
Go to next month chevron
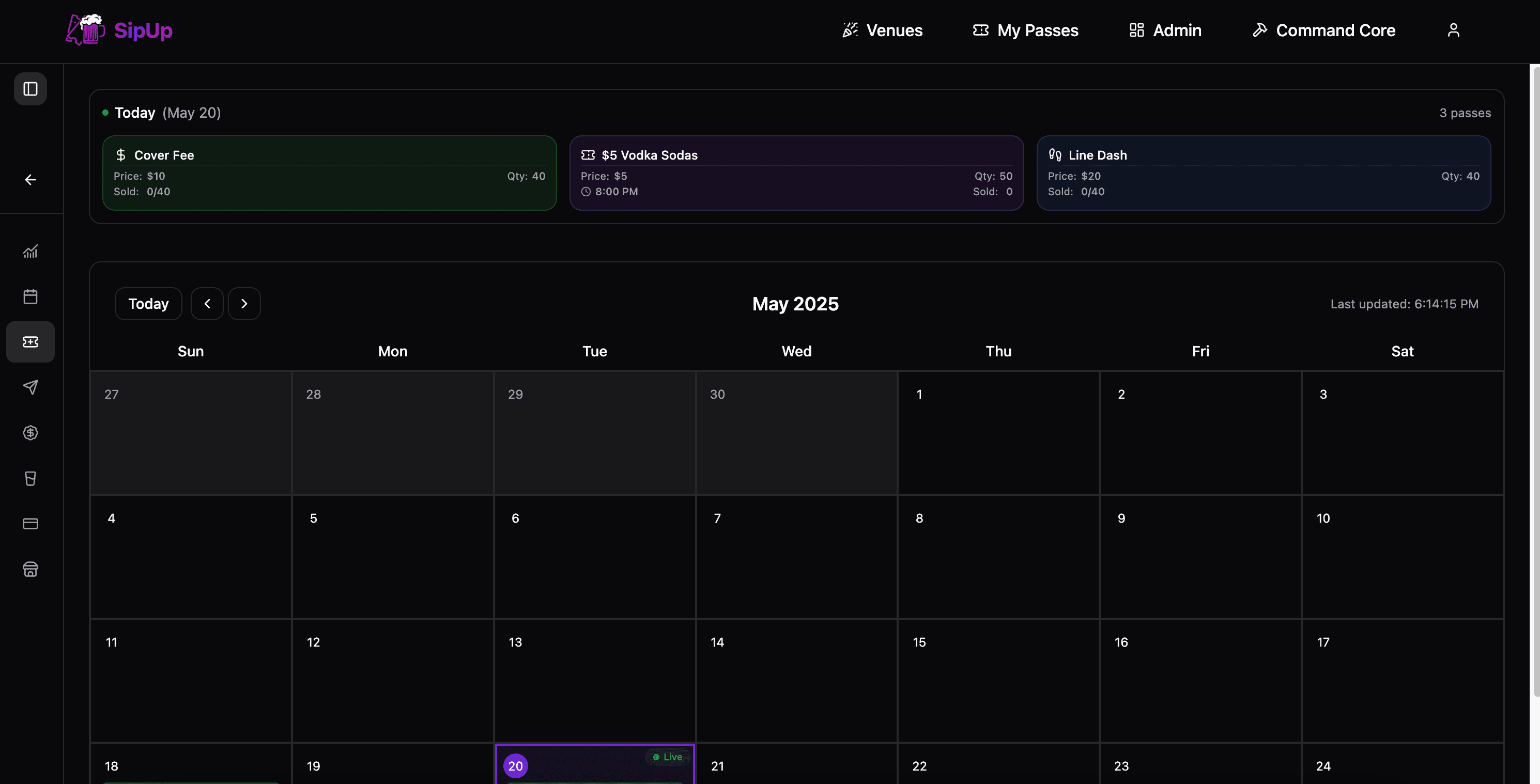click(244, 304)
